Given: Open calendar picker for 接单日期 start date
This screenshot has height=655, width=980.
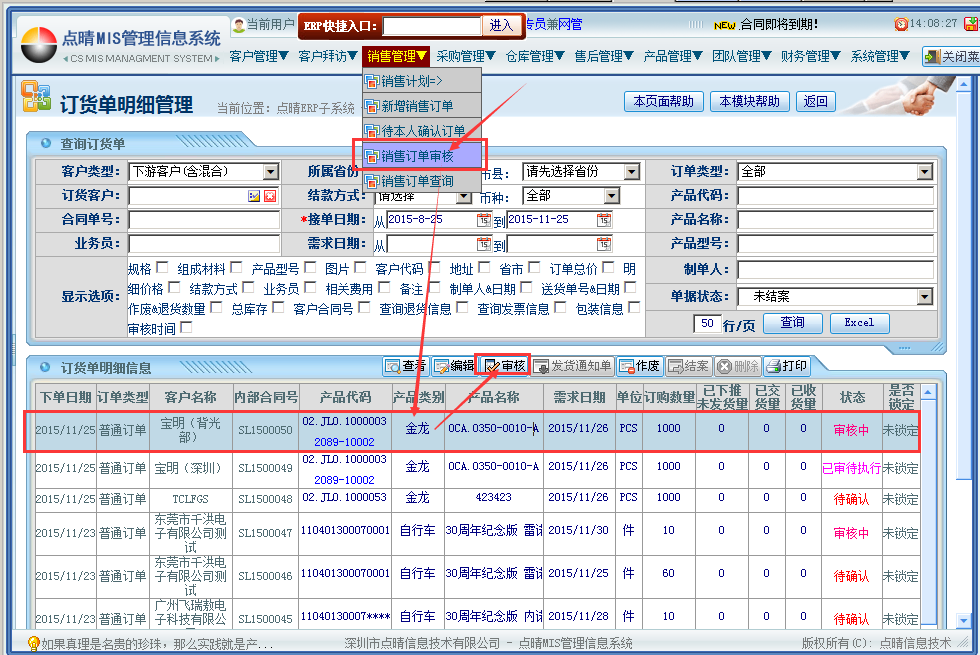Looking at the screenshot, I should pyautogui.click(x=483, y=220).
